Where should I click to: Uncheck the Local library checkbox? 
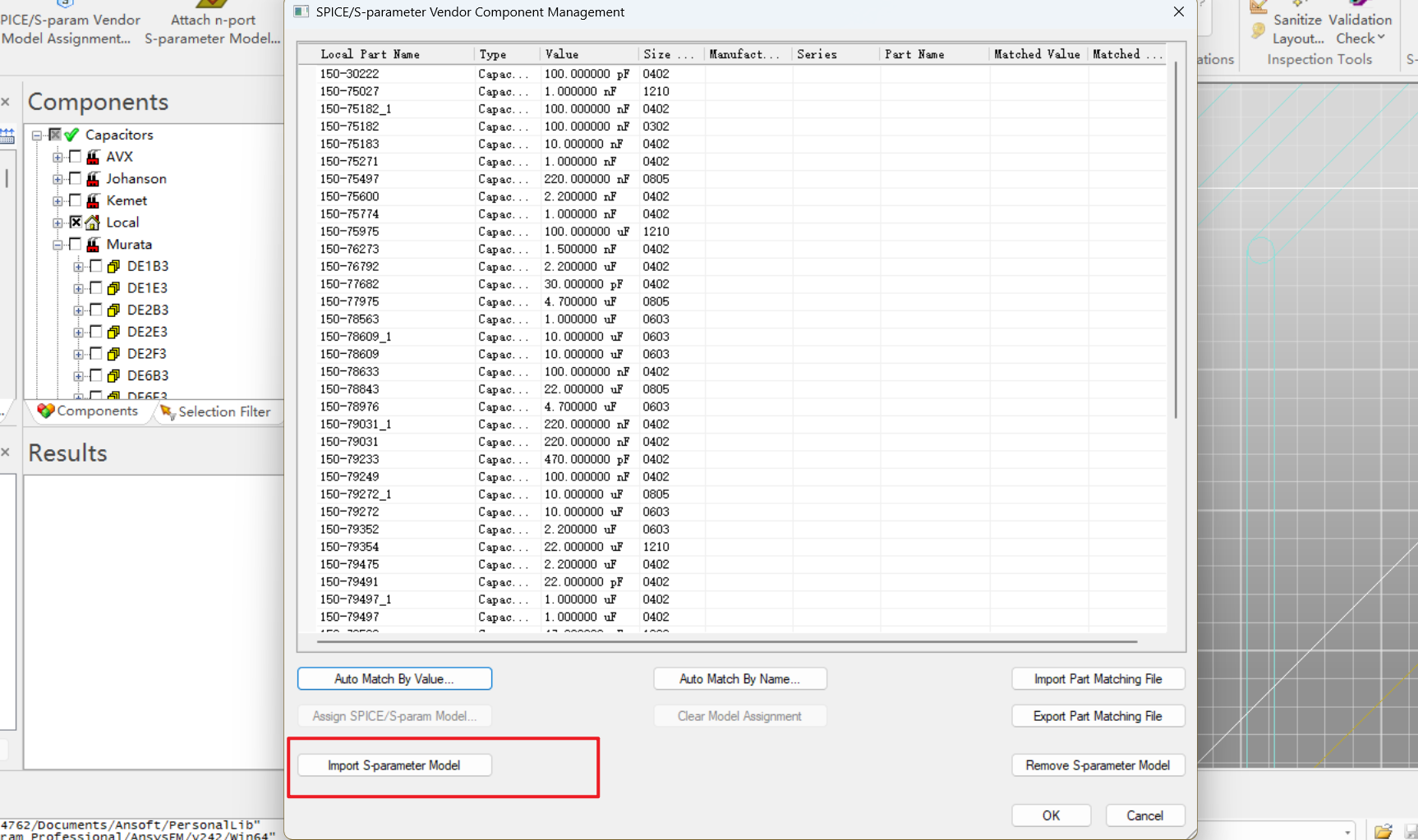click(x=76, y=222)
